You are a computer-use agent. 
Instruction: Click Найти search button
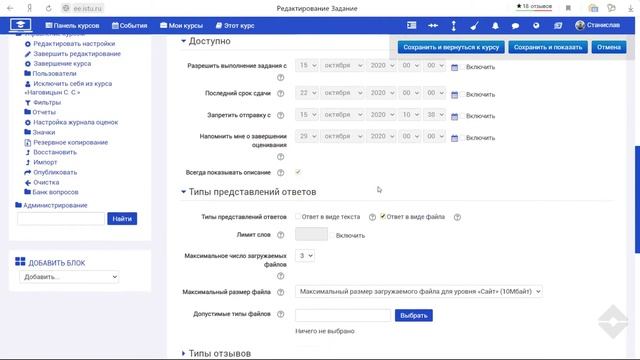click(122, 219)
